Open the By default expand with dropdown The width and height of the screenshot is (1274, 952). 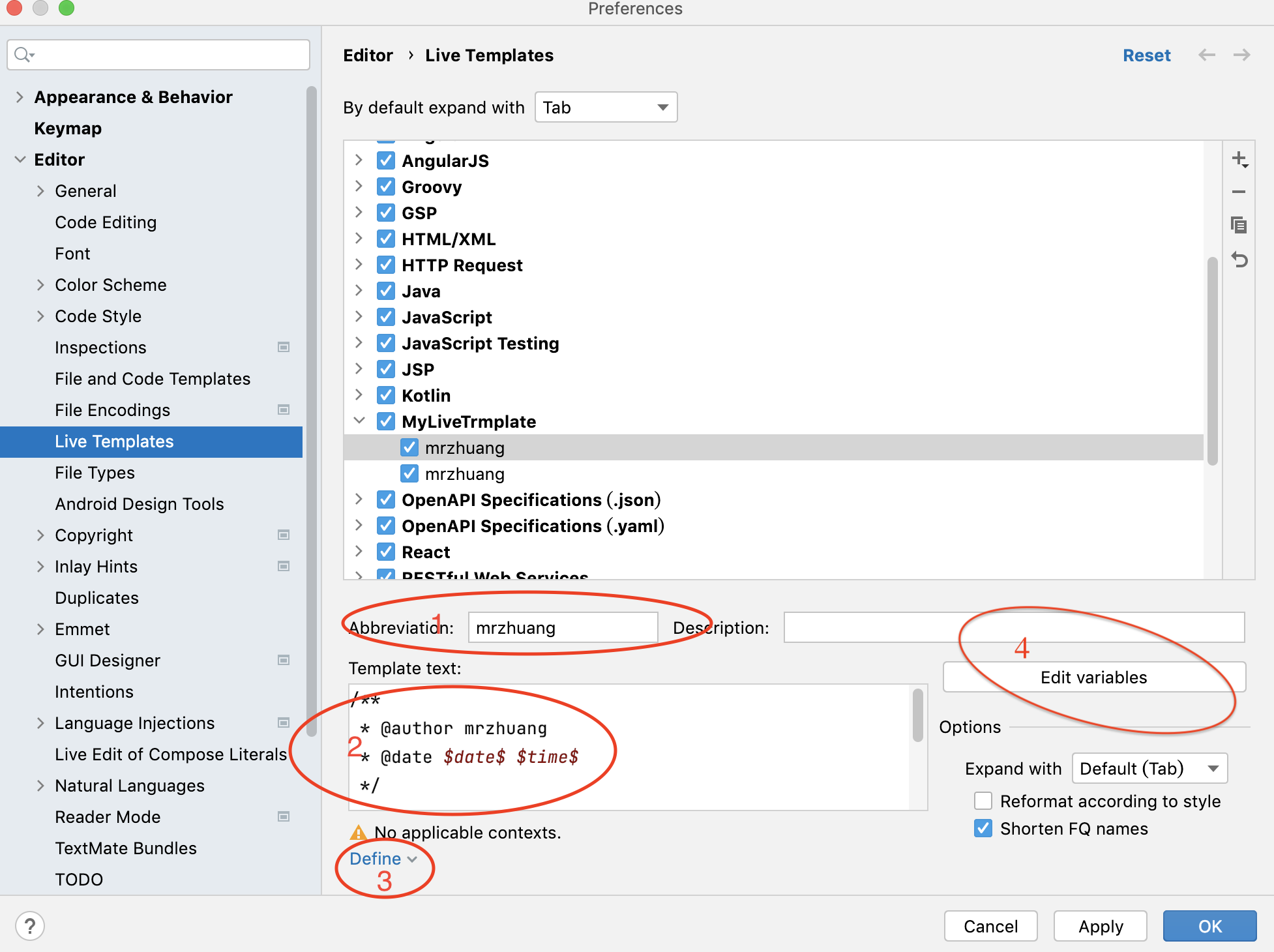[606, 108]
